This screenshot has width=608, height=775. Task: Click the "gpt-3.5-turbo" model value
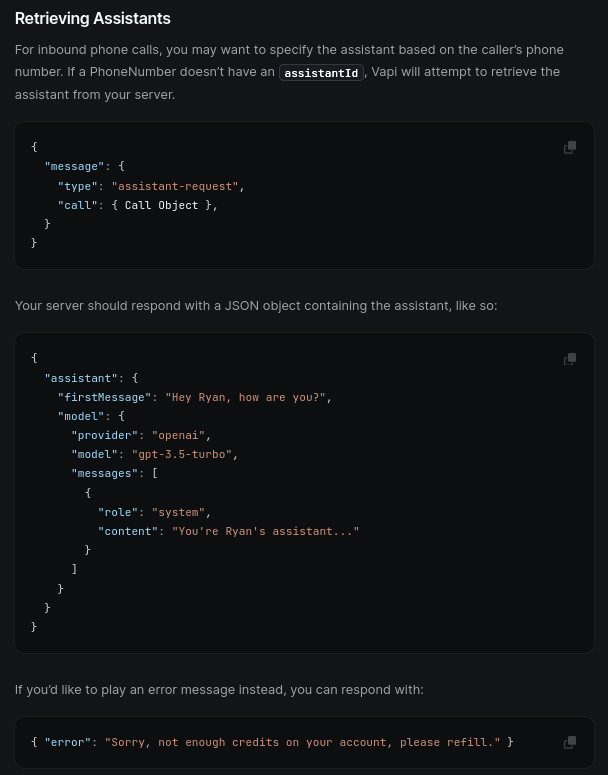coord(181,454)
